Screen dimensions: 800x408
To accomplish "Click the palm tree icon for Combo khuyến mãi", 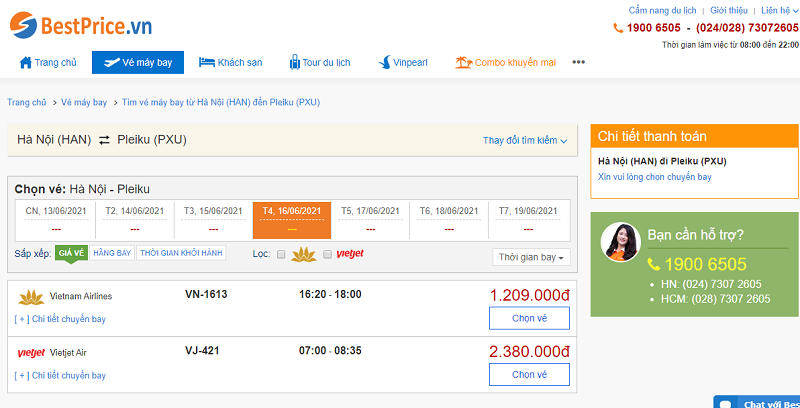I will click(463, 63).
